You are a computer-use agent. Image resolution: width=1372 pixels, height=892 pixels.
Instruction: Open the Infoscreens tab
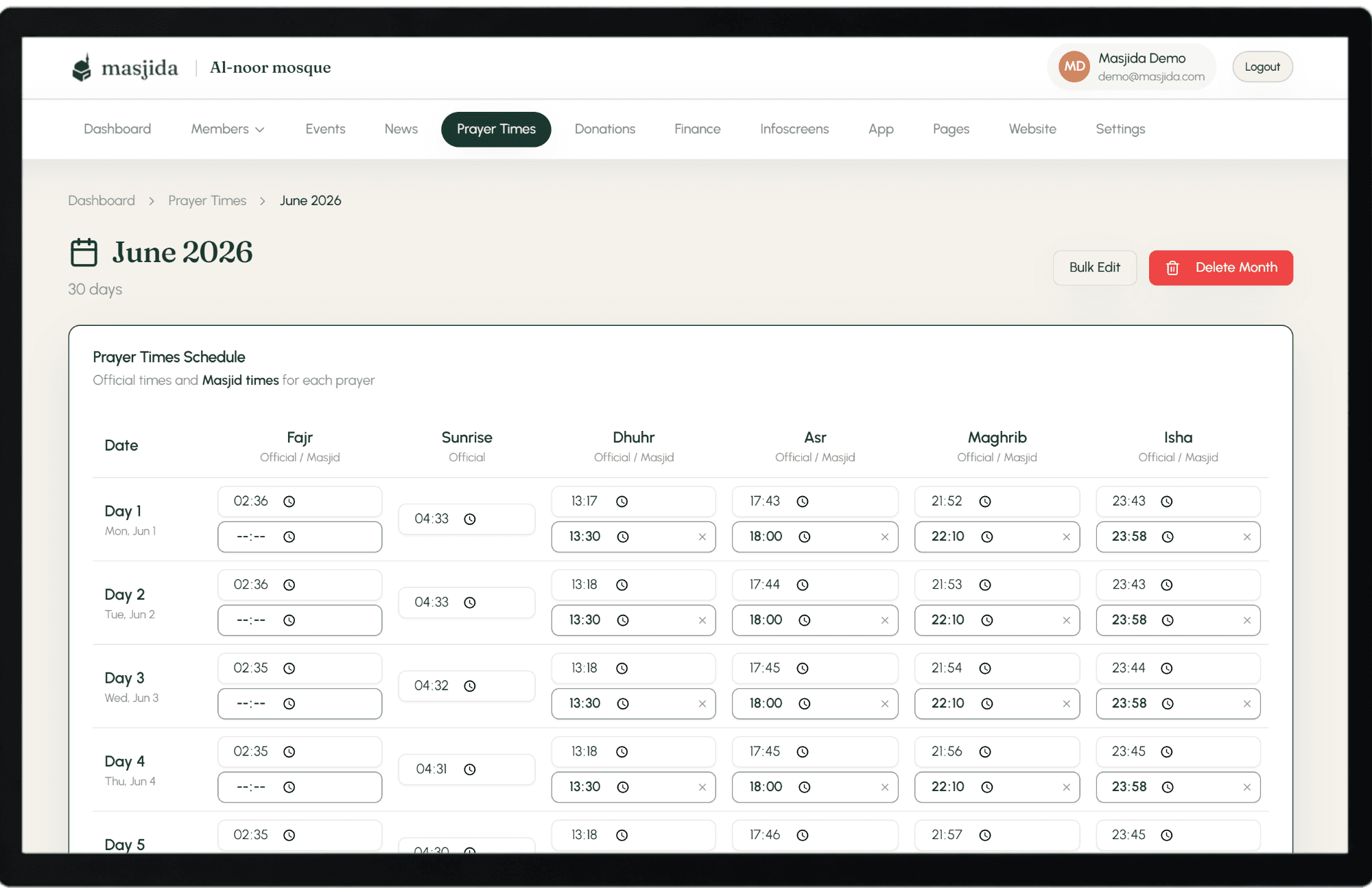tap(794, 129)
